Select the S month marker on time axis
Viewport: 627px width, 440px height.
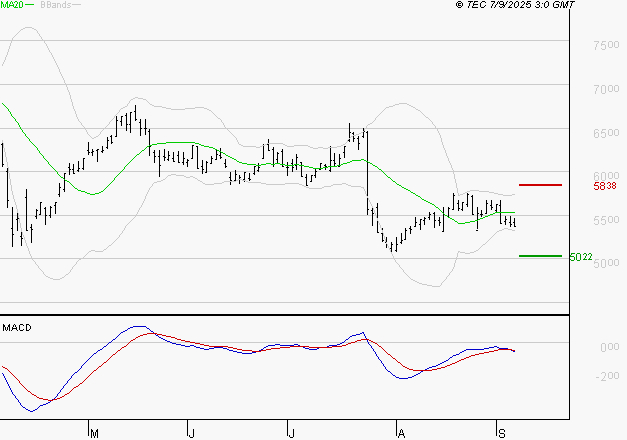[501, 433]
